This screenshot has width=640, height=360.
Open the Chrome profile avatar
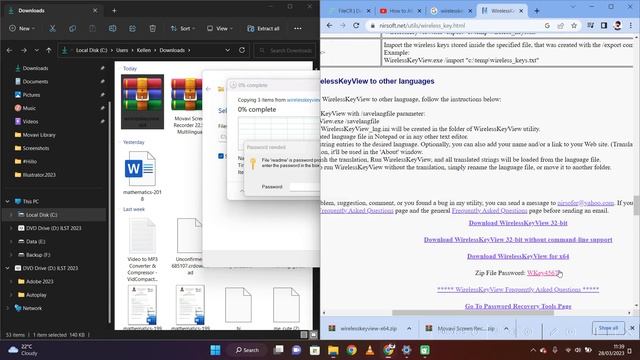(x=617, y=25)
